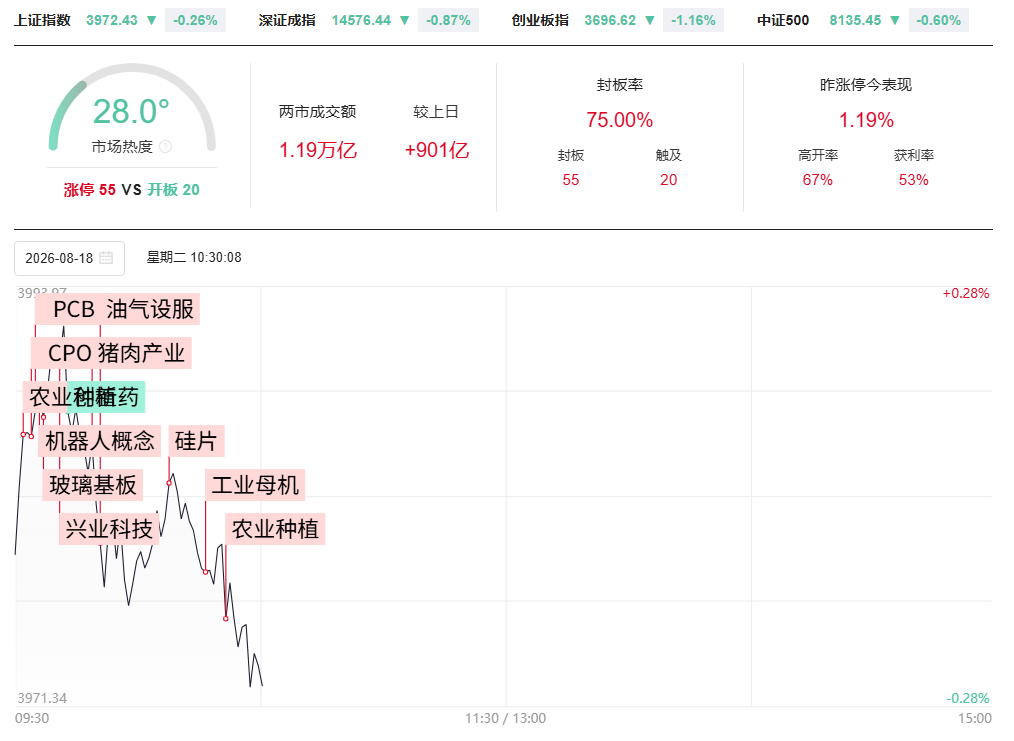Select the 硅片 label on the chart

(196, 441)
